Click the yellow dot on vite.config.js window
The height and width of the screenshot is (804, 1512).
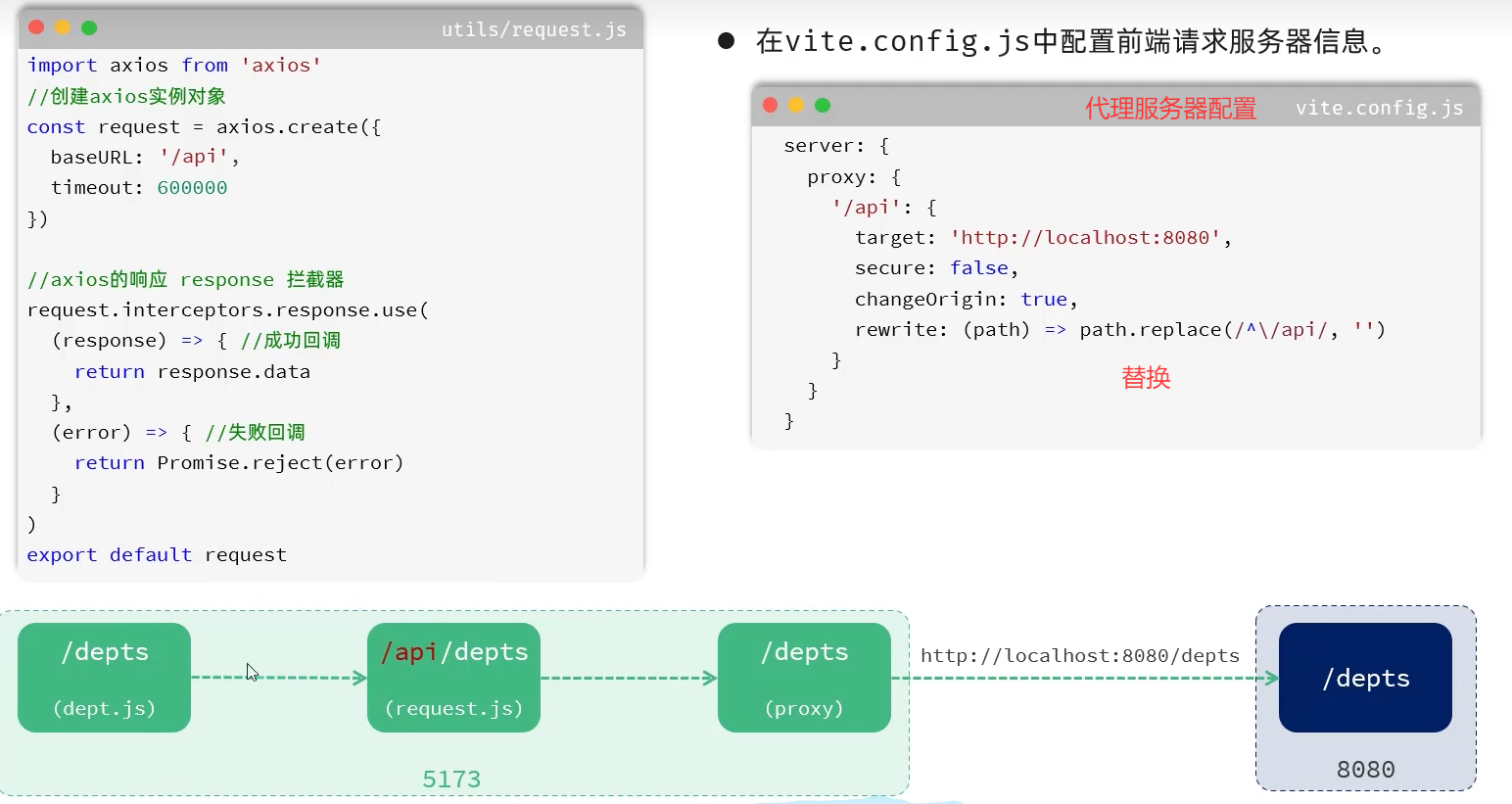pyautogui.click(x=796, y=105)
